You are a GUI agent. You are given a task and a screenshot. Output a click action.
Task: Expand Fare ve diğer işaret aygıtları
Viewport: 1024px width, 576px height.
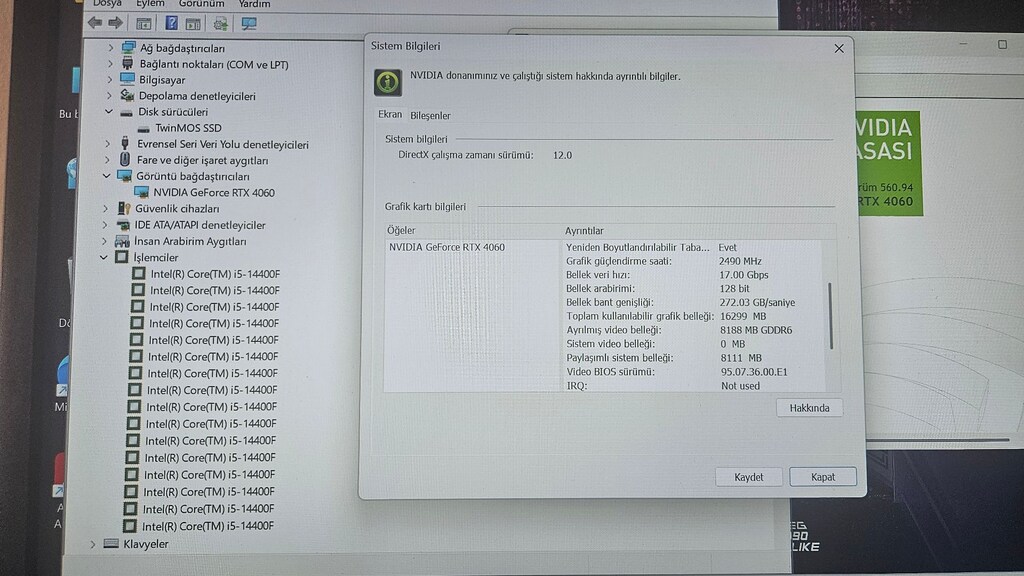(x=108, y=159)
